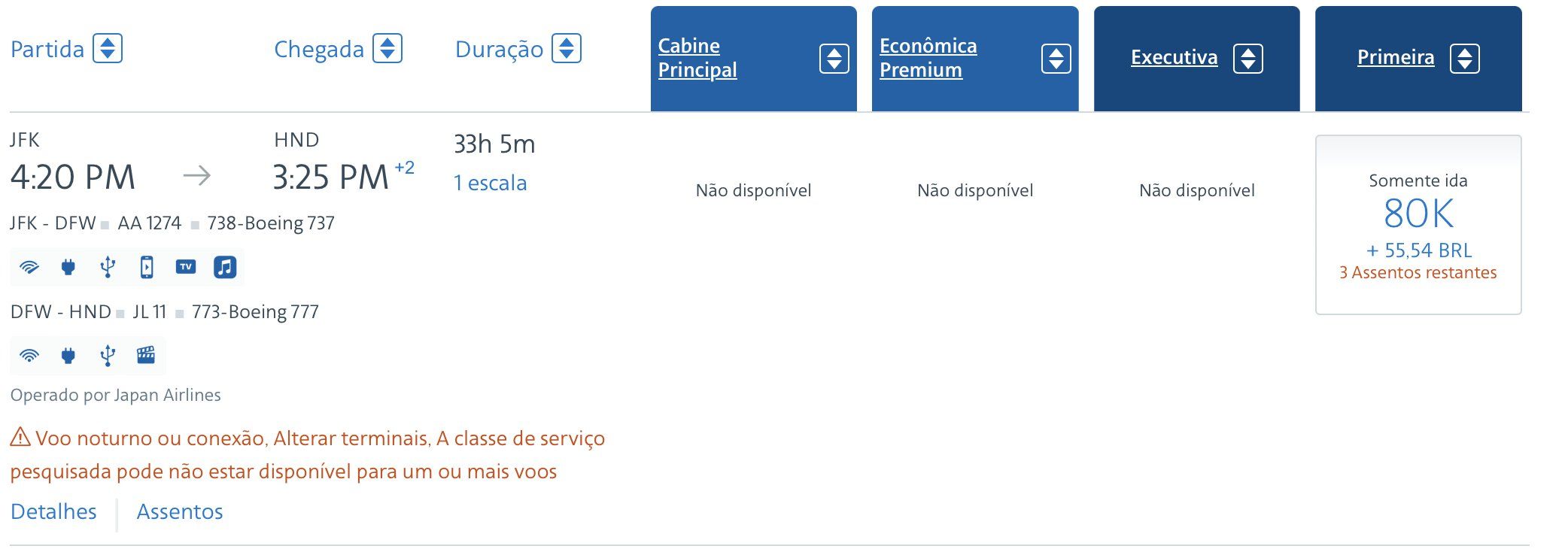The height and width of the screenshot is (558, 1568).
Task: Click the TV icon for JFK-DFW segment
Action: [186, 267]
